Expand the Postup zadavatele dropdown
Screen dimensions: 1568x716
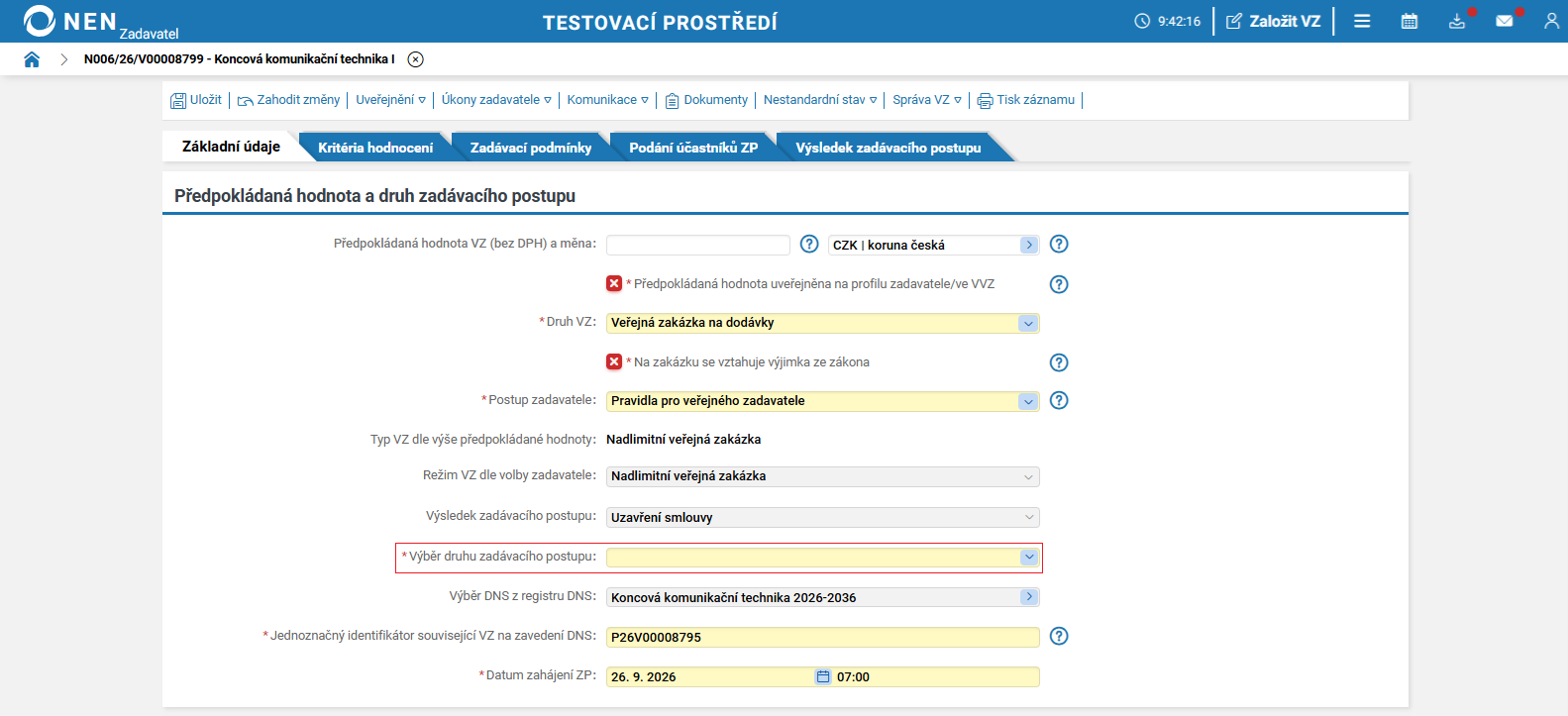coord(1028,401)
